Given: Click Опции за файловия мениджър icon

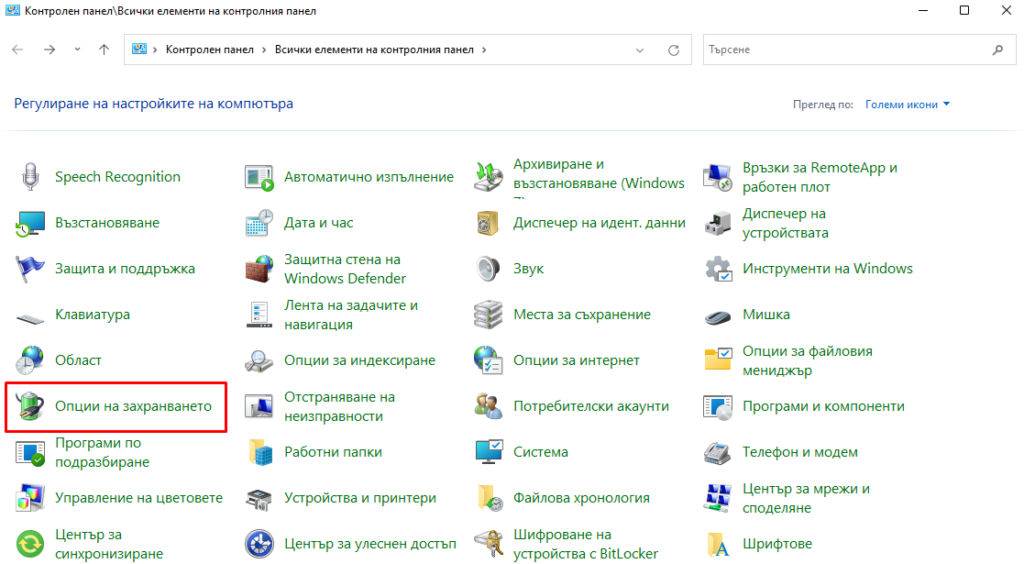Looking at the screenshot, I should 718,360.
